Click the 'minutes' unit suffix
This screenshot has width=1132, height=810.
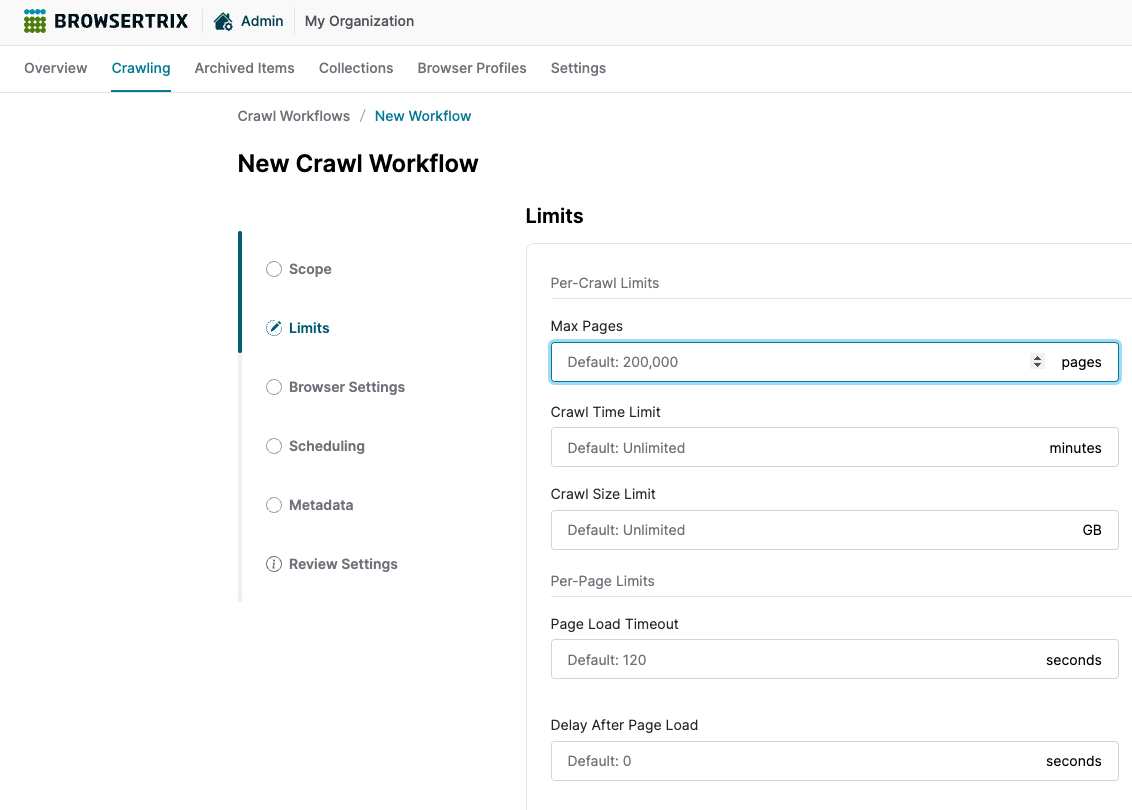[x=1076, y=448]
